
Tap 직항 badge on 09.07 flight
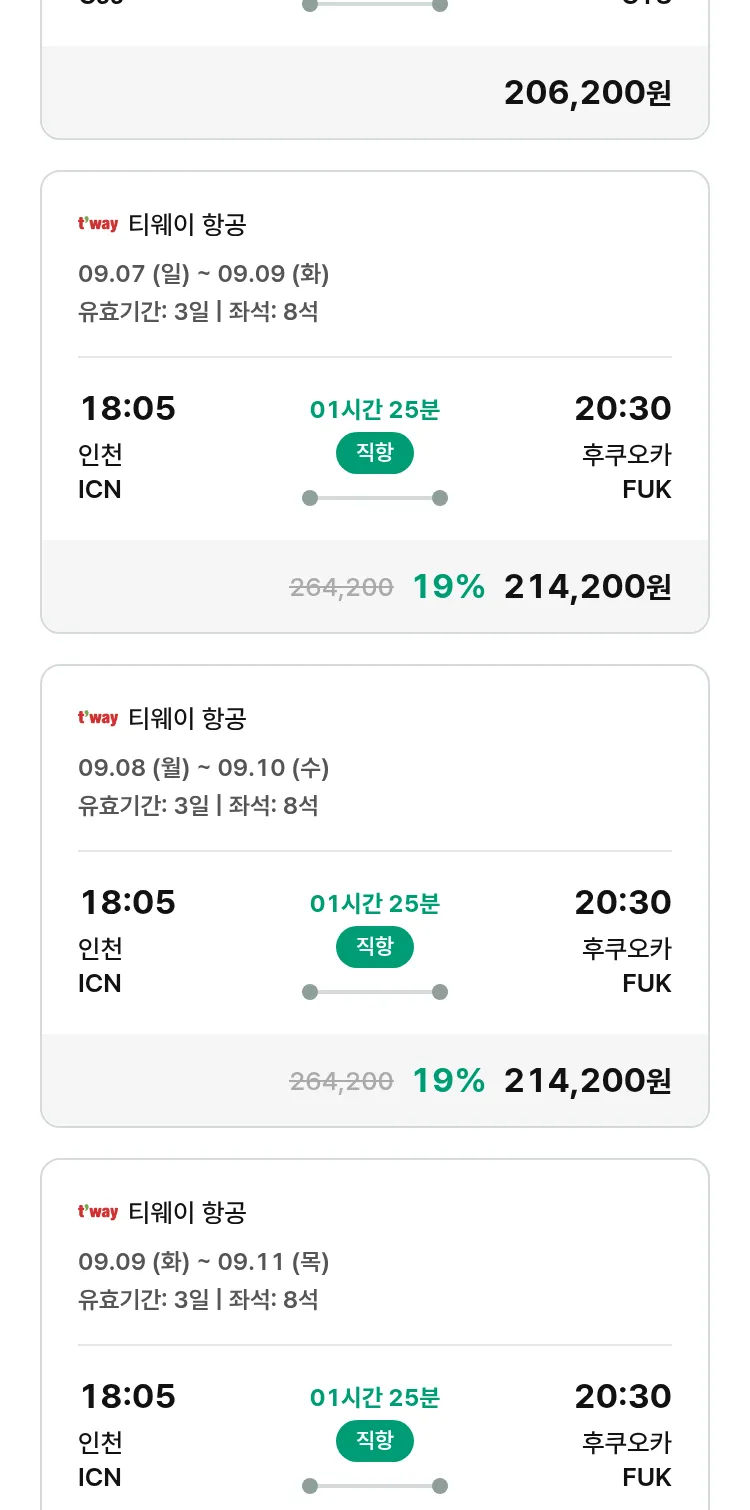tap(375, 453)
